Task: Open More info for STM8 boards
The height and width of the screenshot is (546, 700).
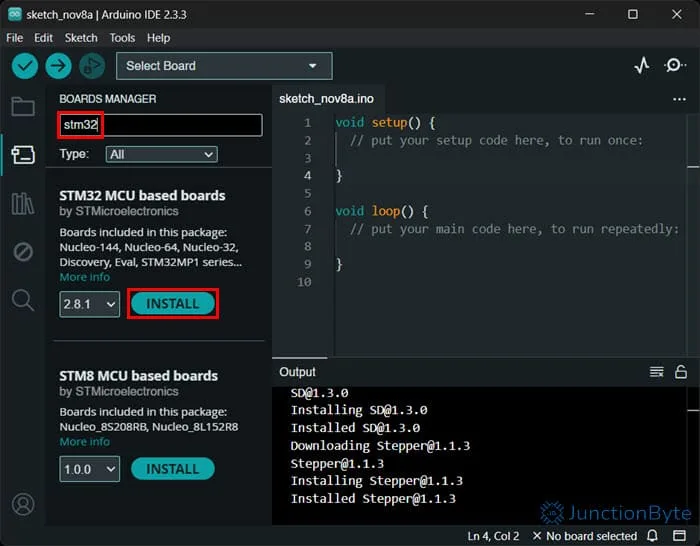Action: click(85, 442)
